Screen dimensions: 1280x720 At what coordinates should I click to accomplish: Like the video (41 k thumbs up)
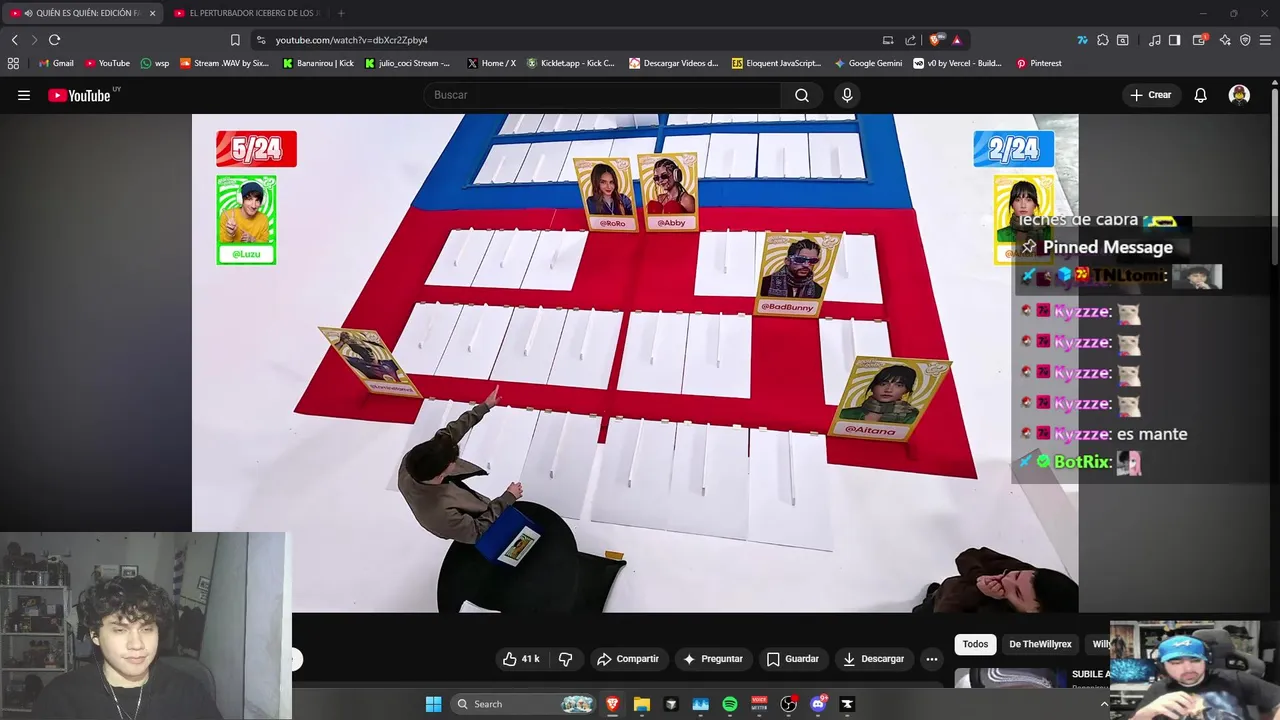tap(521, 659)
